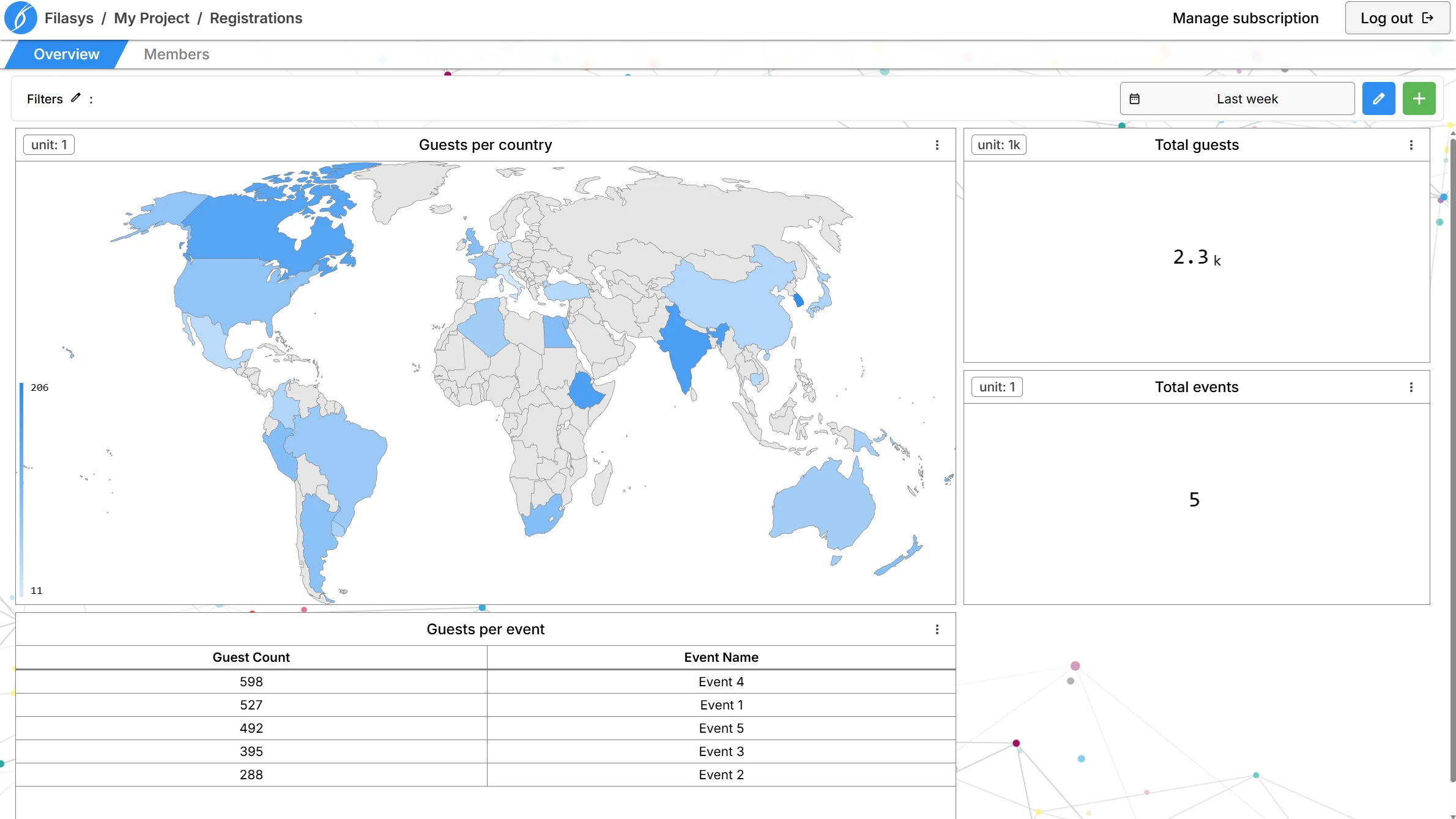Open the Last week date range dropdown
The width and height of the screenshot is (1456, 819).
[x=1246, y=99]
